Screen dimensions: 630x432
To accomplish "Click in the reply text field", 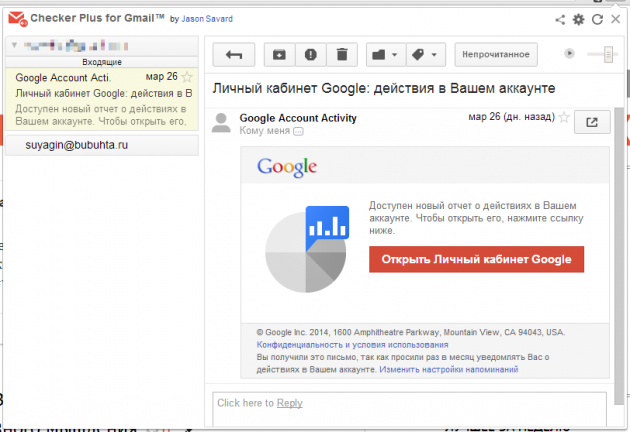I will pos(409,409).
